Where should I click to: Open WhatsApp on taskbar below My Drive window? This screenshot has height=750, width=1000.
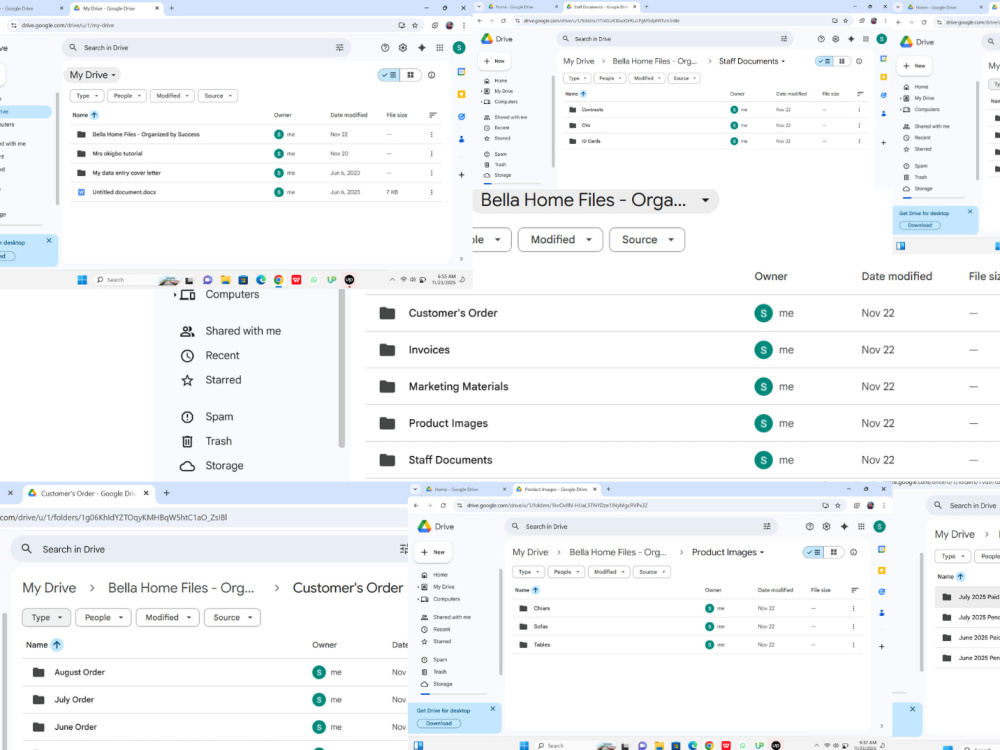pos(314,280)
